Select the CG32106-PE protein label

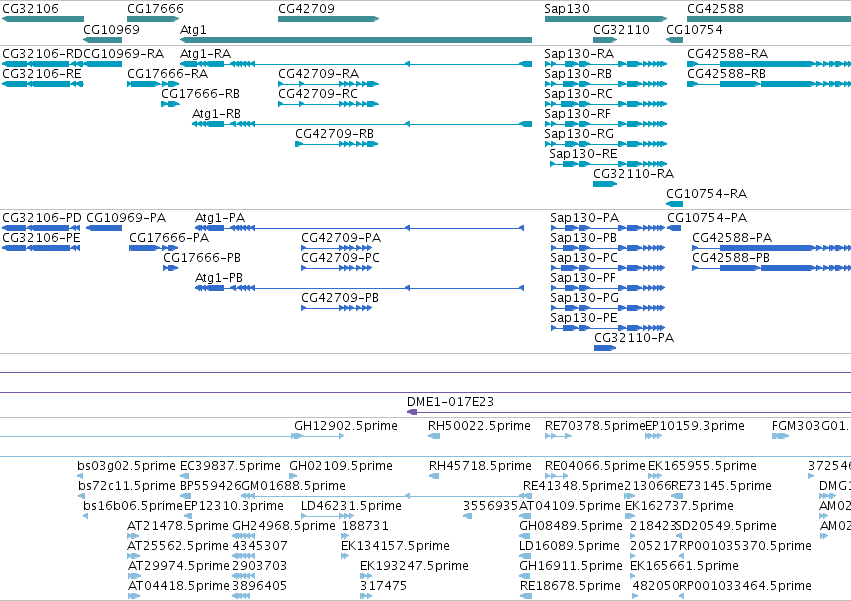(x=41, y=238)
